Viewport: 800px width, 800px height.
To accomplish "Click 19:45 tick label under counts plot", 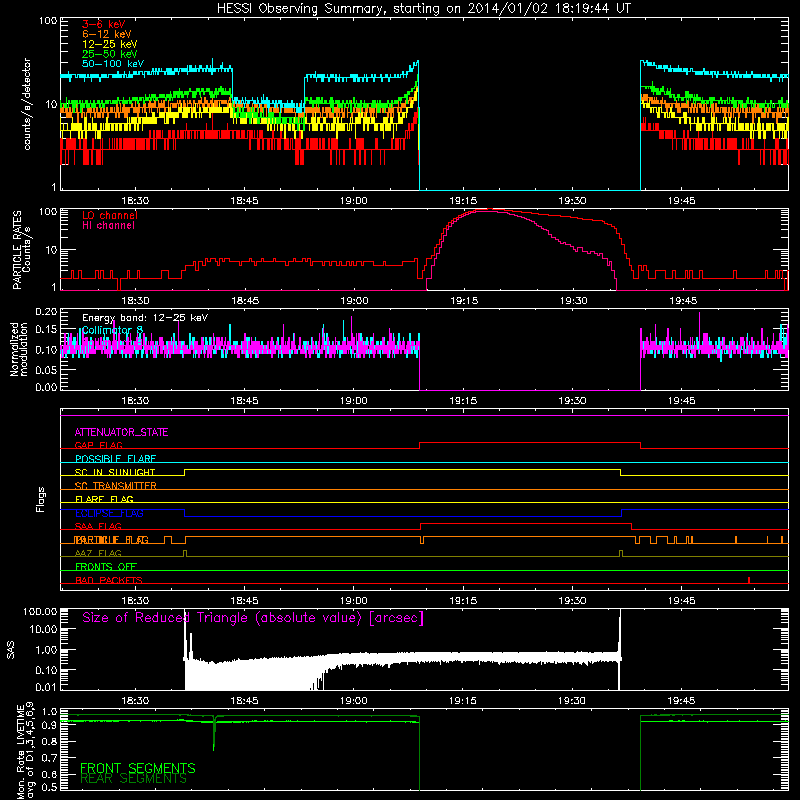I will tap(682, 201).
